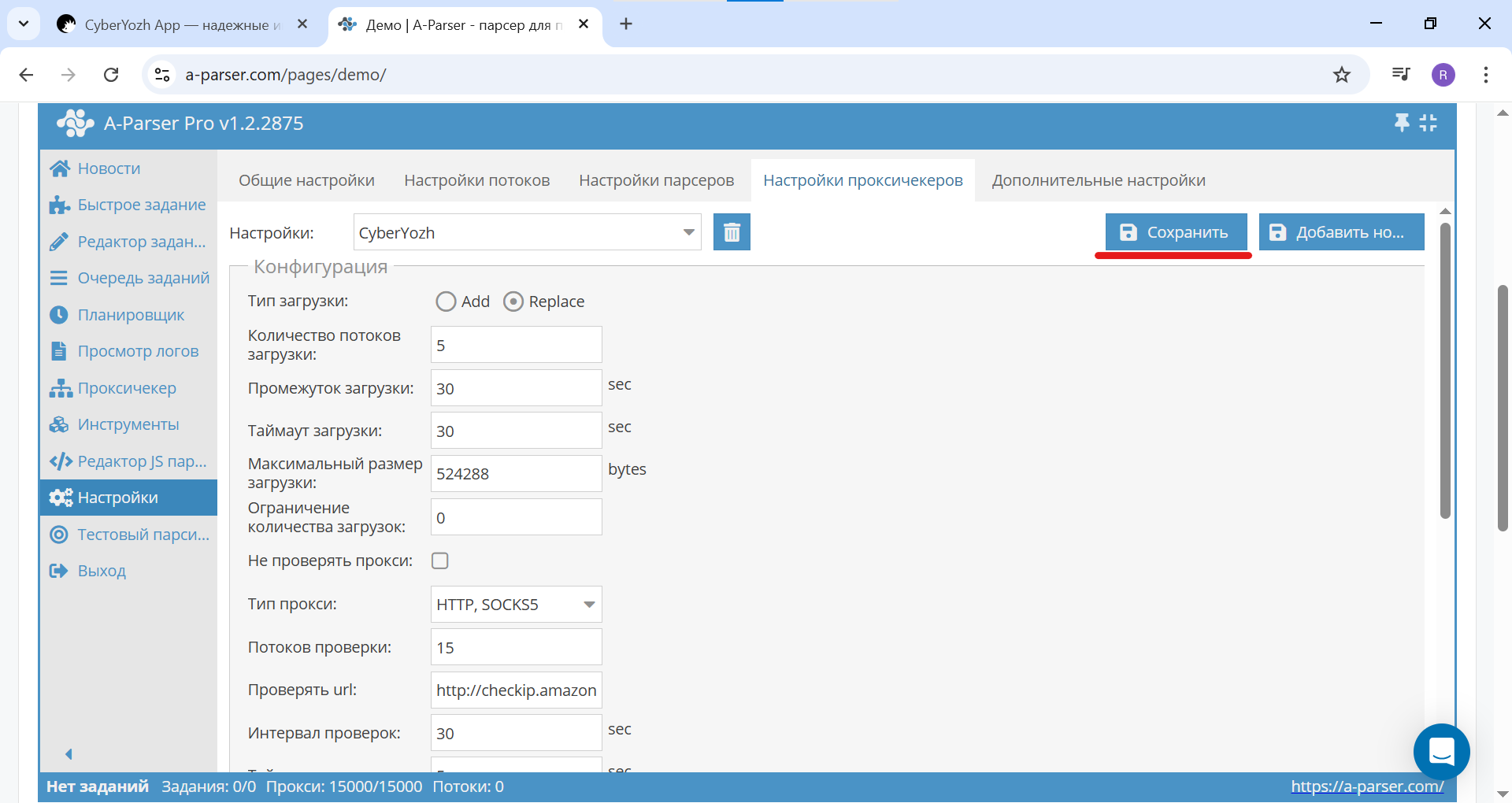
Task: Open the live chat bubble widget
Action: pyautogui.click(x=1441, y=752)
